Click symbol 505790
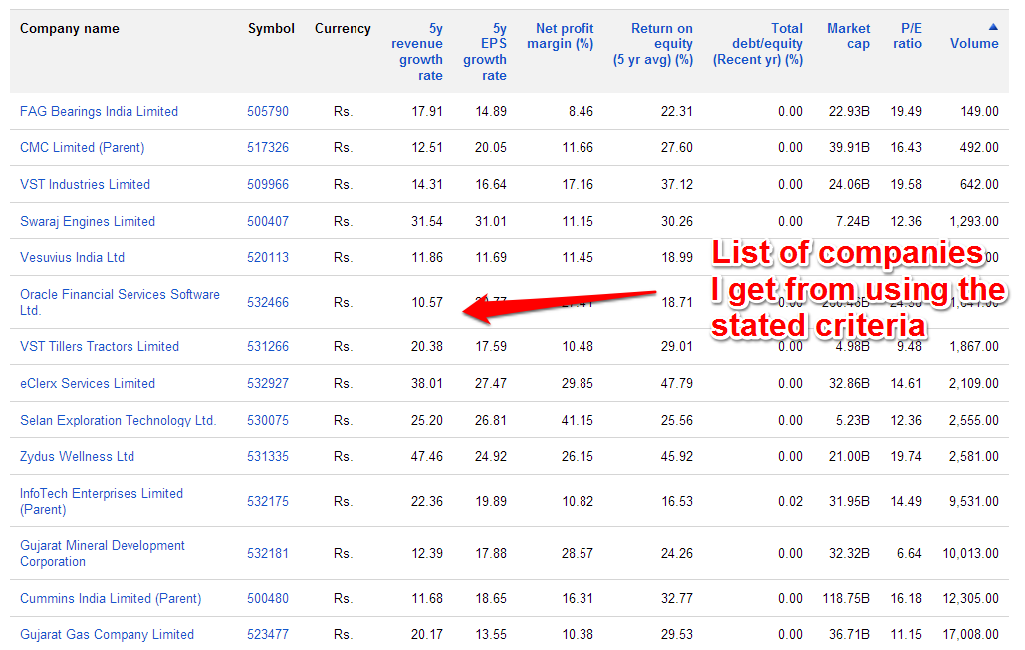Image resolution: width=1025 pixels, height=650 pixels. [268, 111]
